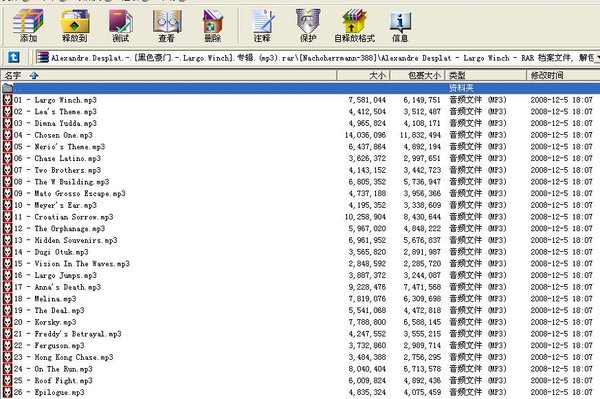Select file 22 - Ferguson.mp3

[x=49, y=345]
